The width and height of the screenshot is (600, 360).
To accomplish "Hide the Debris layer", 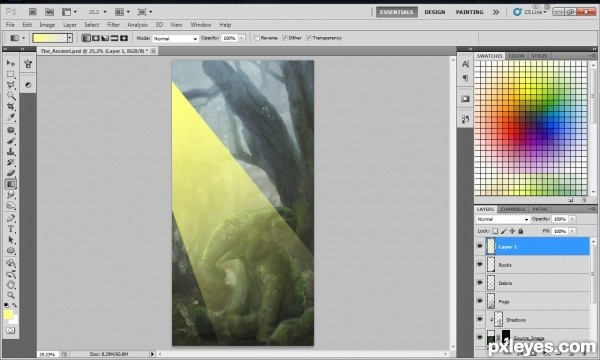I will coord(479,283).
